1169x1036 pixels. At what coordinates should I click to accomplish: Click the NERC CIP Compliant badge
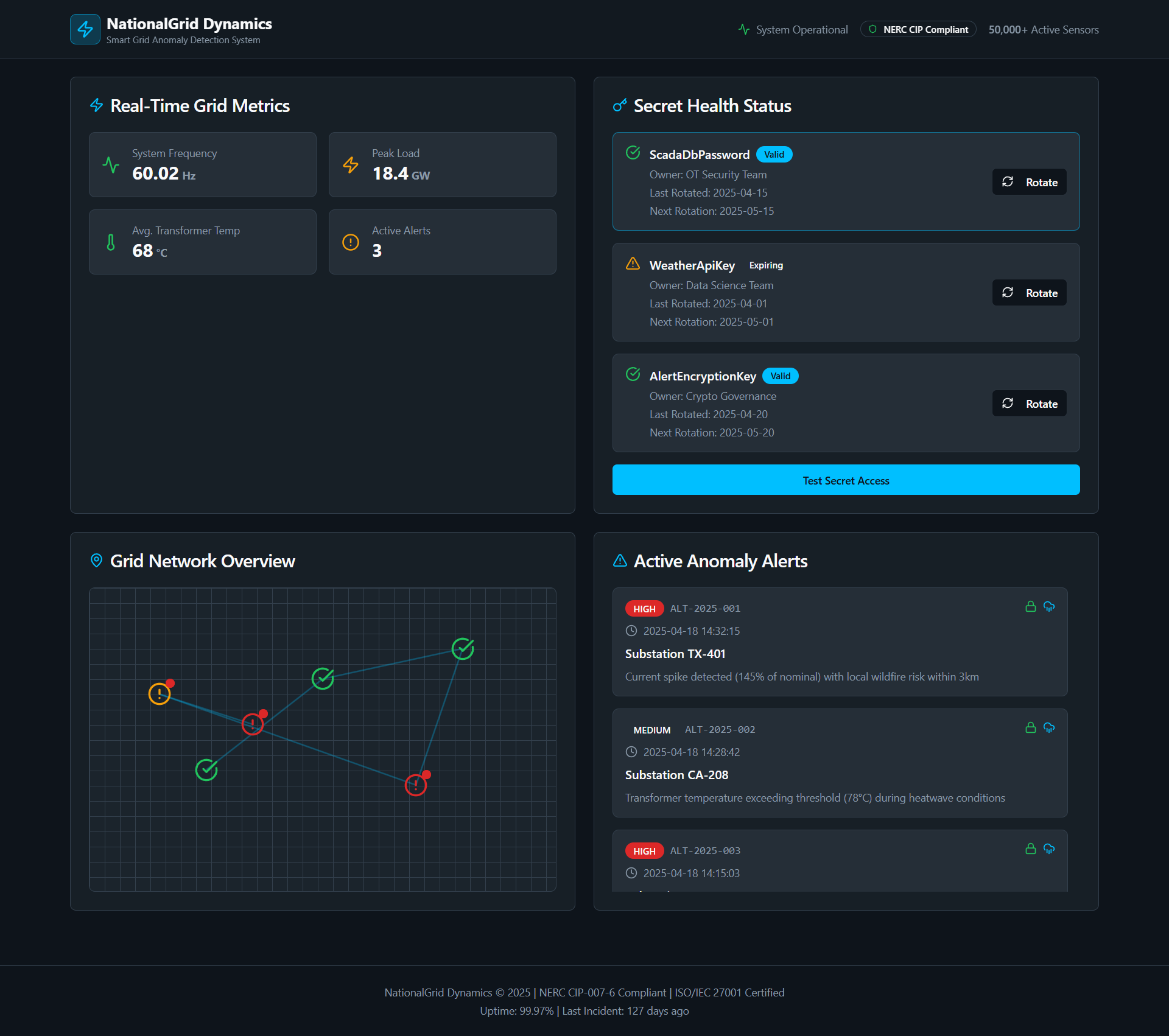click(x=918, y=29)
